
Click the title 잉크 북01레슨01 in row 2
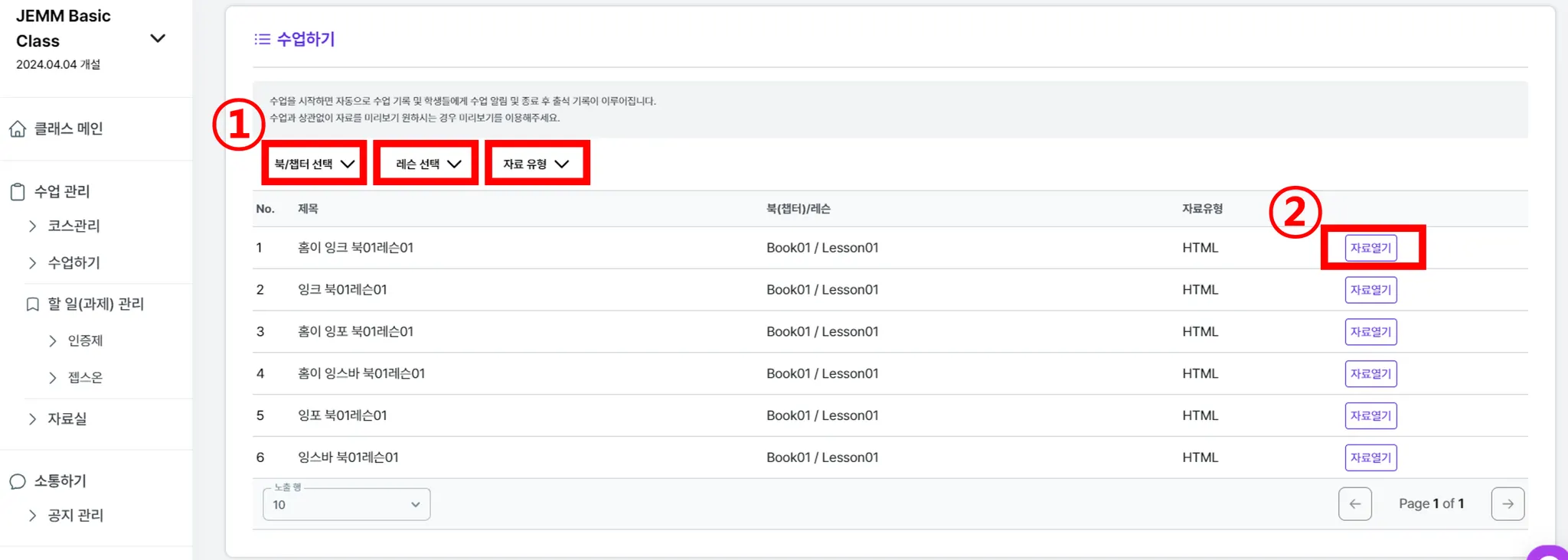[x=342, y=290]
